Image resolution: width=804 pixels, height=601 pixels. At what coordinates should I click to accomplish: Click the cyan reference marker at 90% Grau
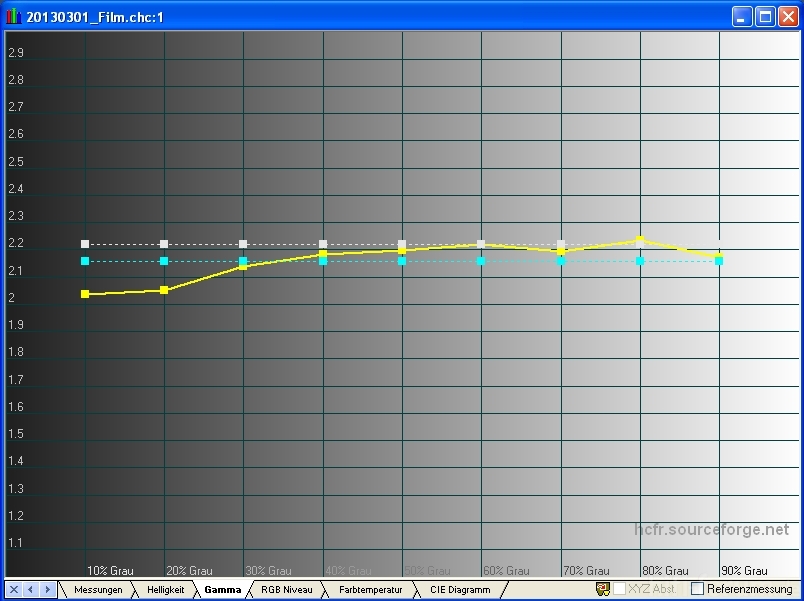(719, 261)
